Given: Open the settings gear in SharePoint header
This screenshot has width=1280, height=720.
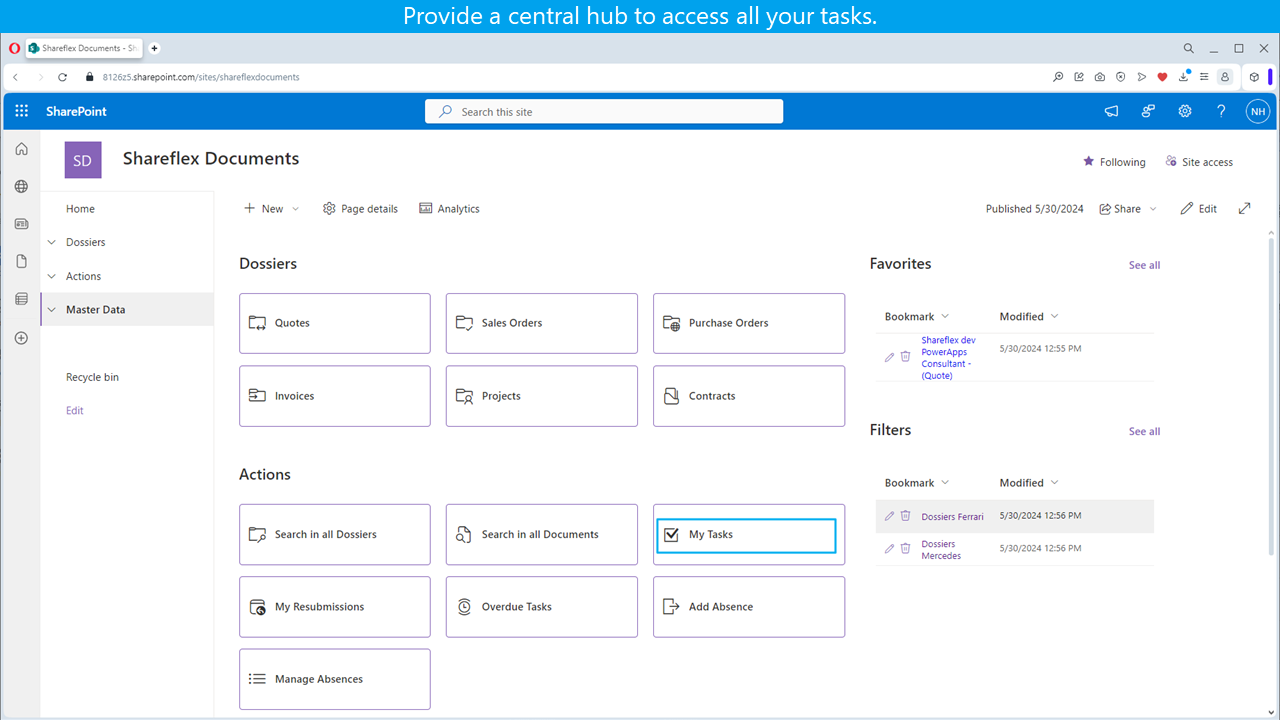Looking at the screenshot, I should (x=1184, y=111).
